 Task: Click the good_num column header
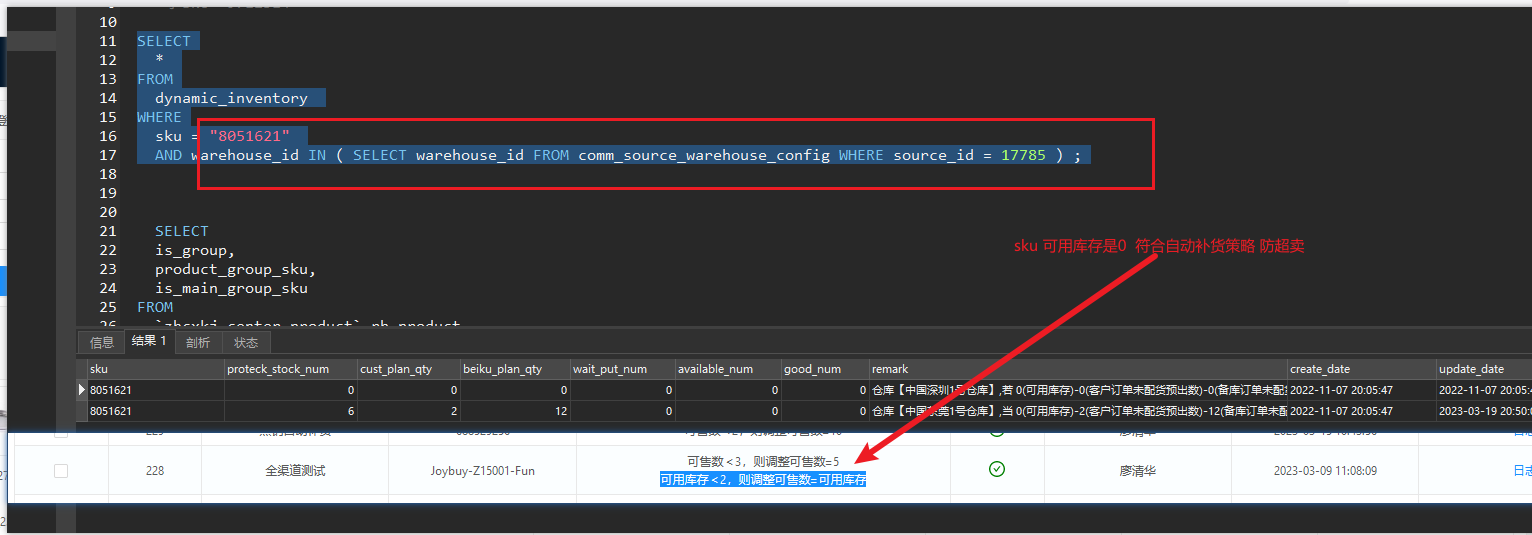coord(825,369)
